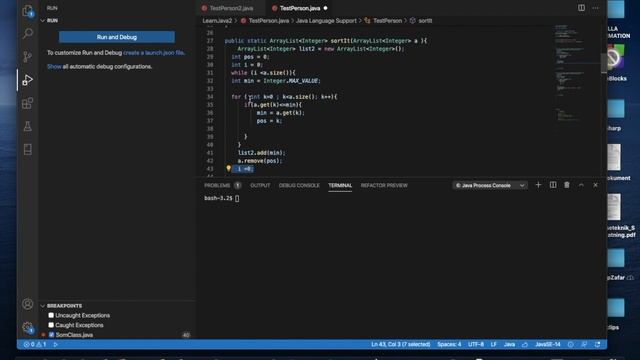Switch to the TestPerson2.java tab
The height and width of the screenshot is (360, 640).
point(231,8)
